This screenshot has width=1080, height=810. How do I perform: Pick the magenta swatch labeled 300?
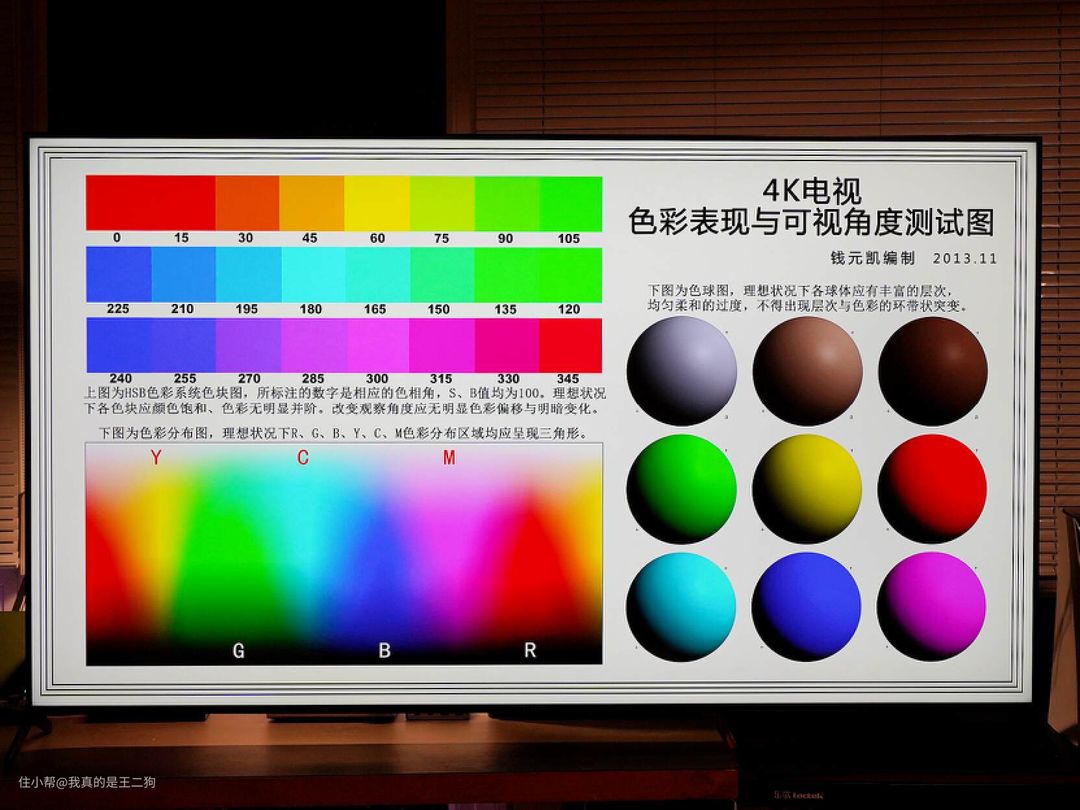(x=377, y=345)
